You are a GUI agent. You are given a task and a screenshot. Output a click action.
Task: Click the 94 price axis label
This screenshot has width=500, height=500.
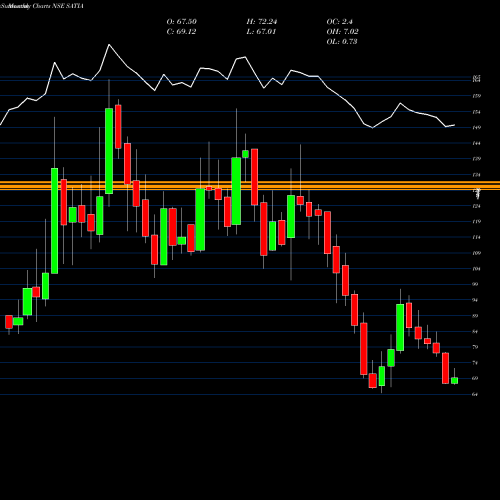[476, 300]
